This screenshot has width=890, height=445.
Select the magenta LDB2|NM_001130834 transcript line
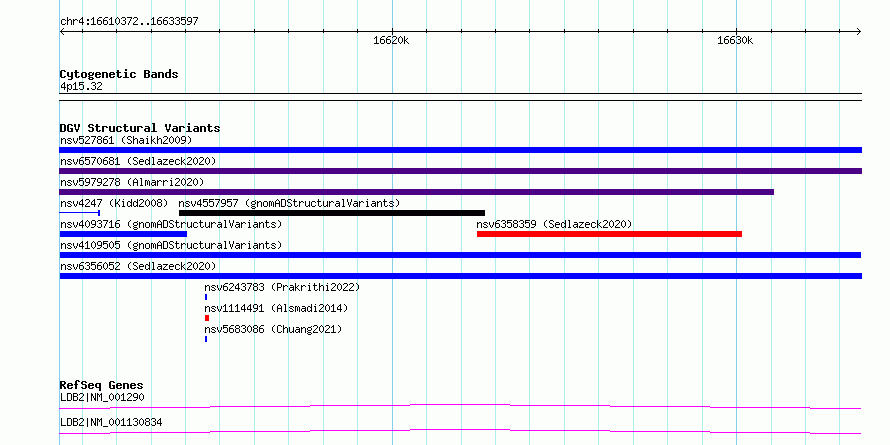click(x=460, y=431)
